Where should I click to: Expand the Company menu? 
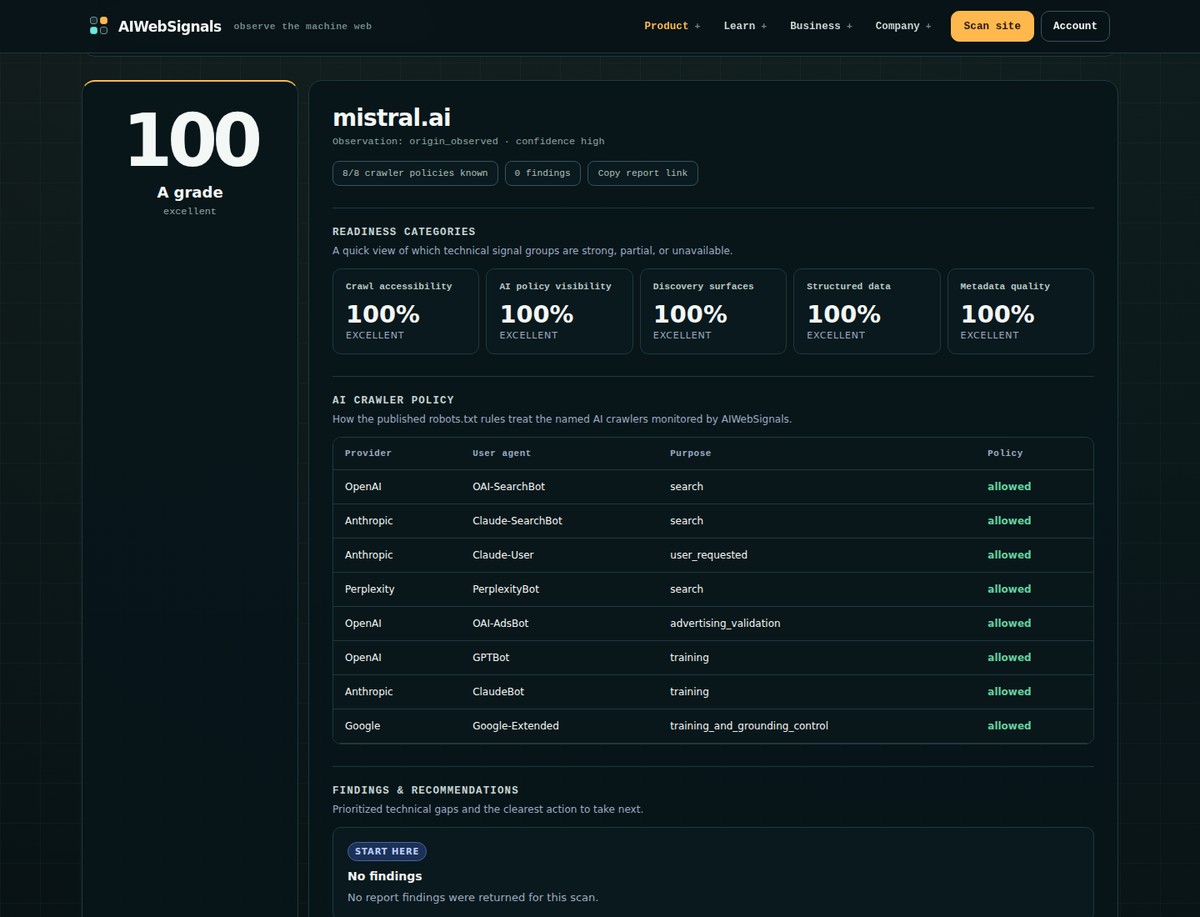click(x=903, y=26)
